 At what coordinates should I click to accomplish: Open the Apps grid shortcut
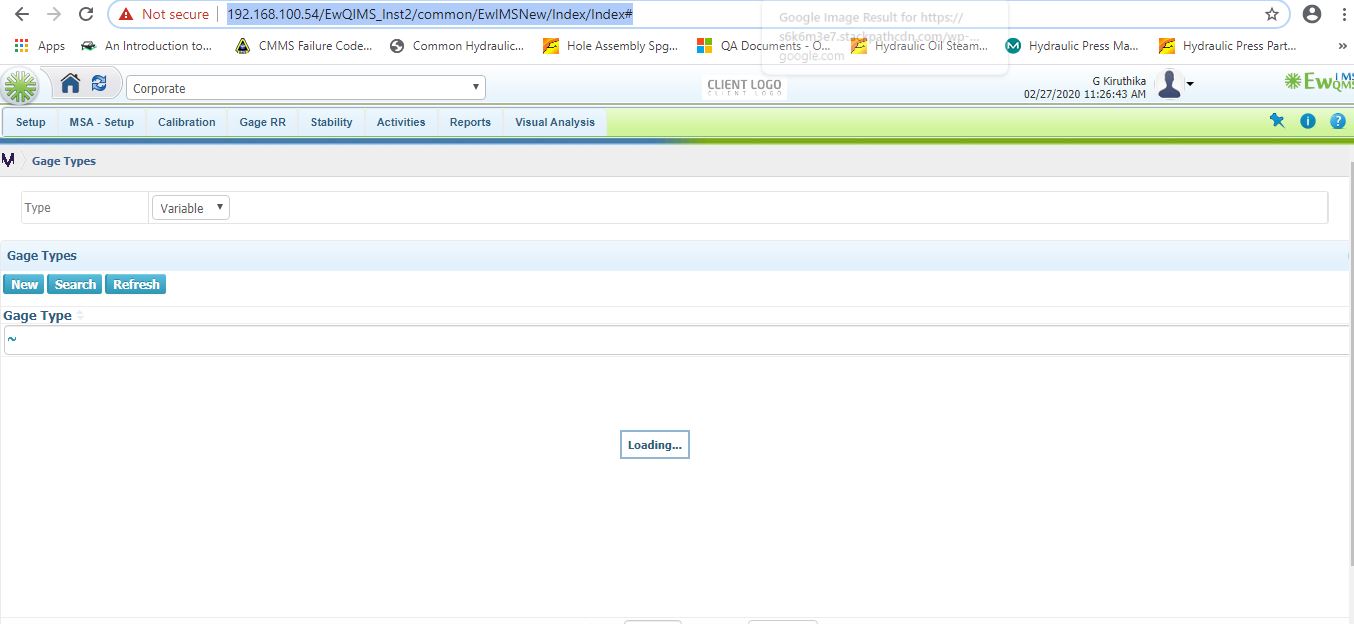(40, 45)
